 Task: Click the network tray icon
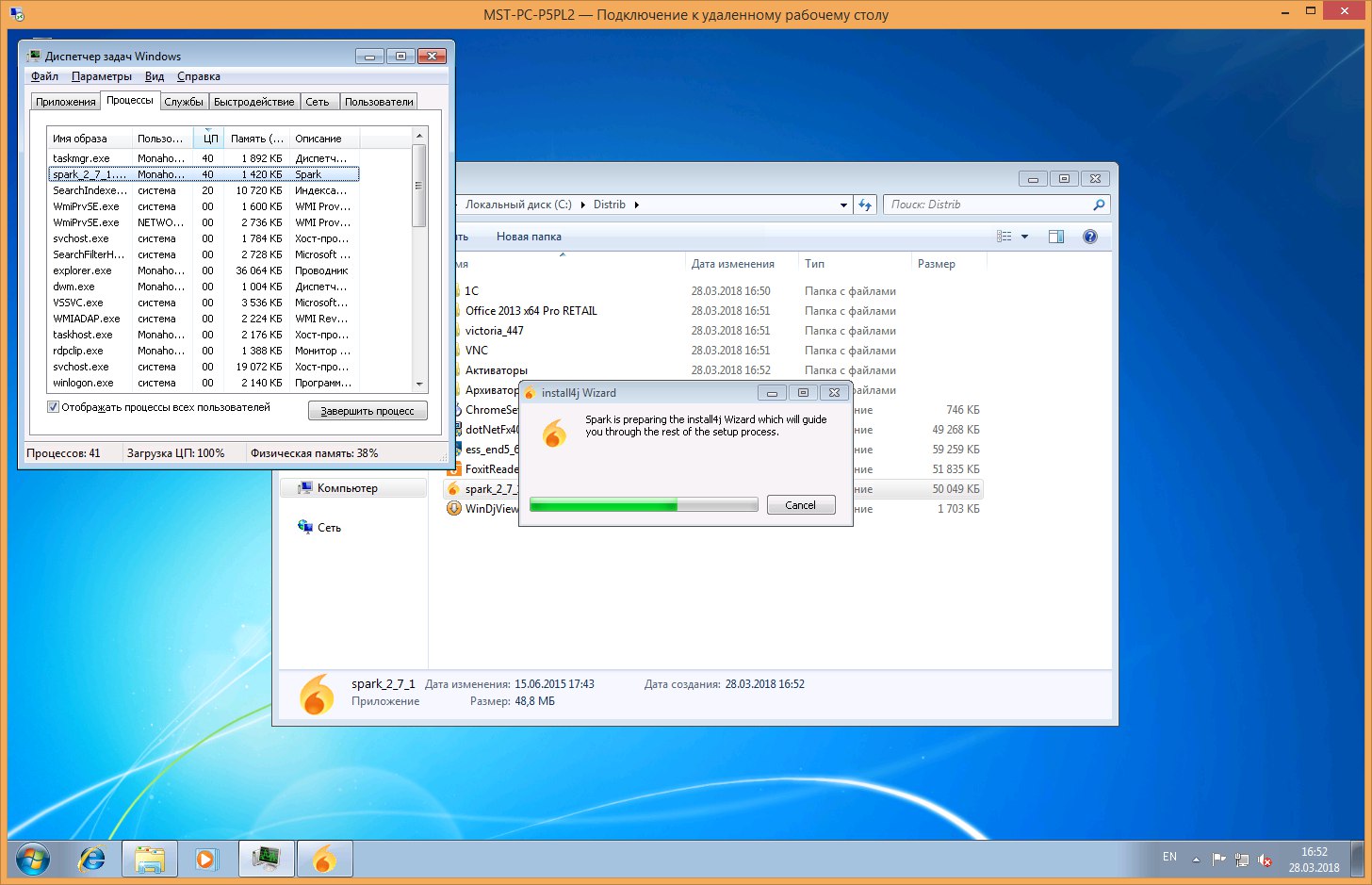tap(1242, 860)
